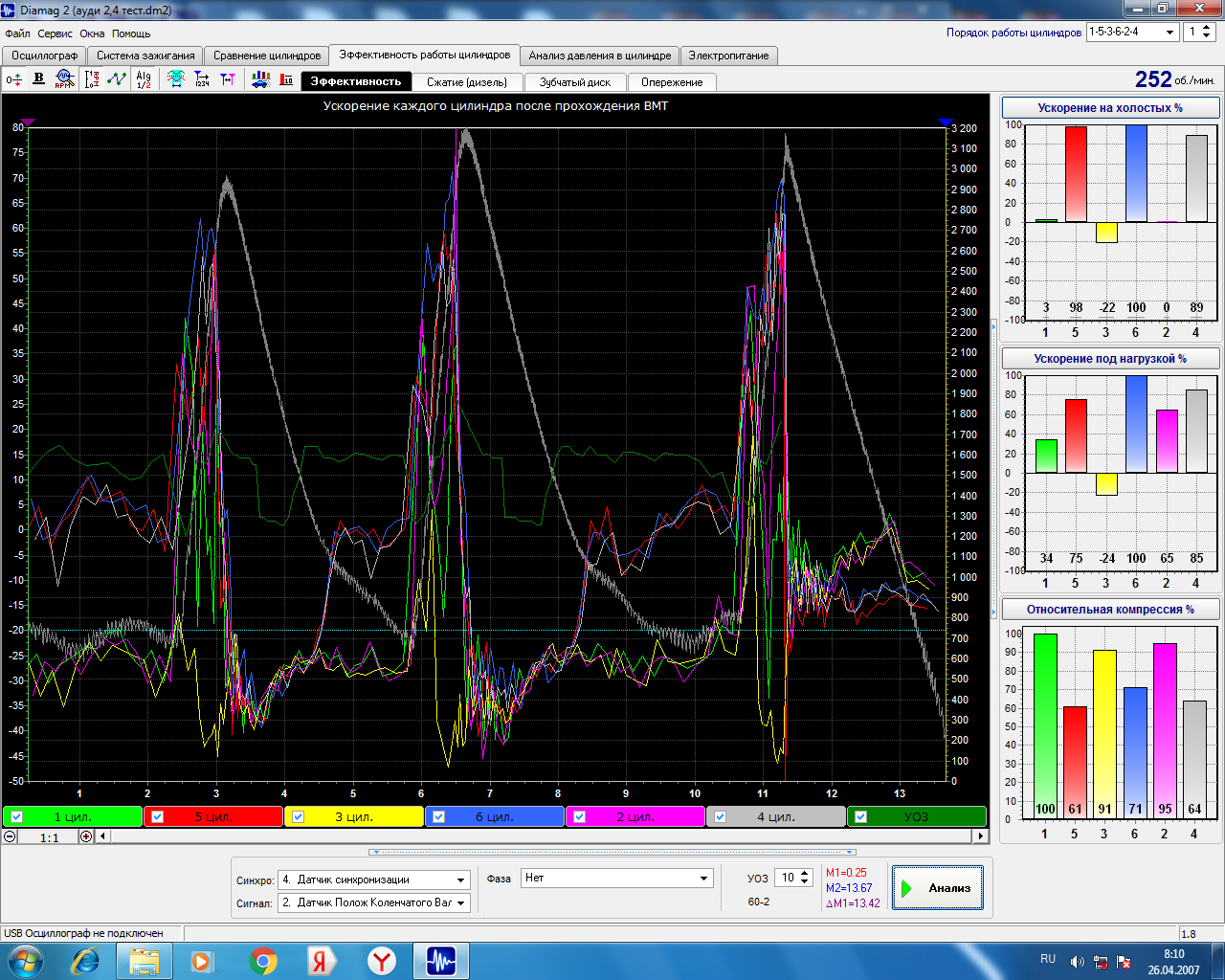Switch to the Система зажигания tab

pos(145,56)
